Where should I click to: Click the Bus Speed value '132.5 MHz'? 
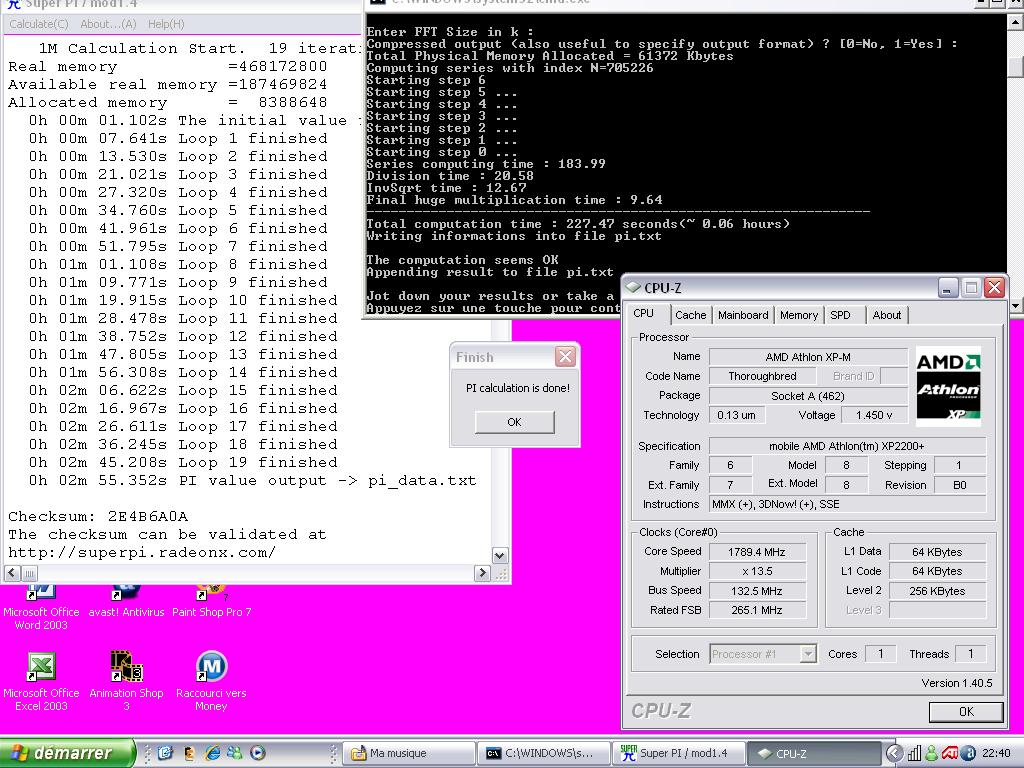coord(757,591)
